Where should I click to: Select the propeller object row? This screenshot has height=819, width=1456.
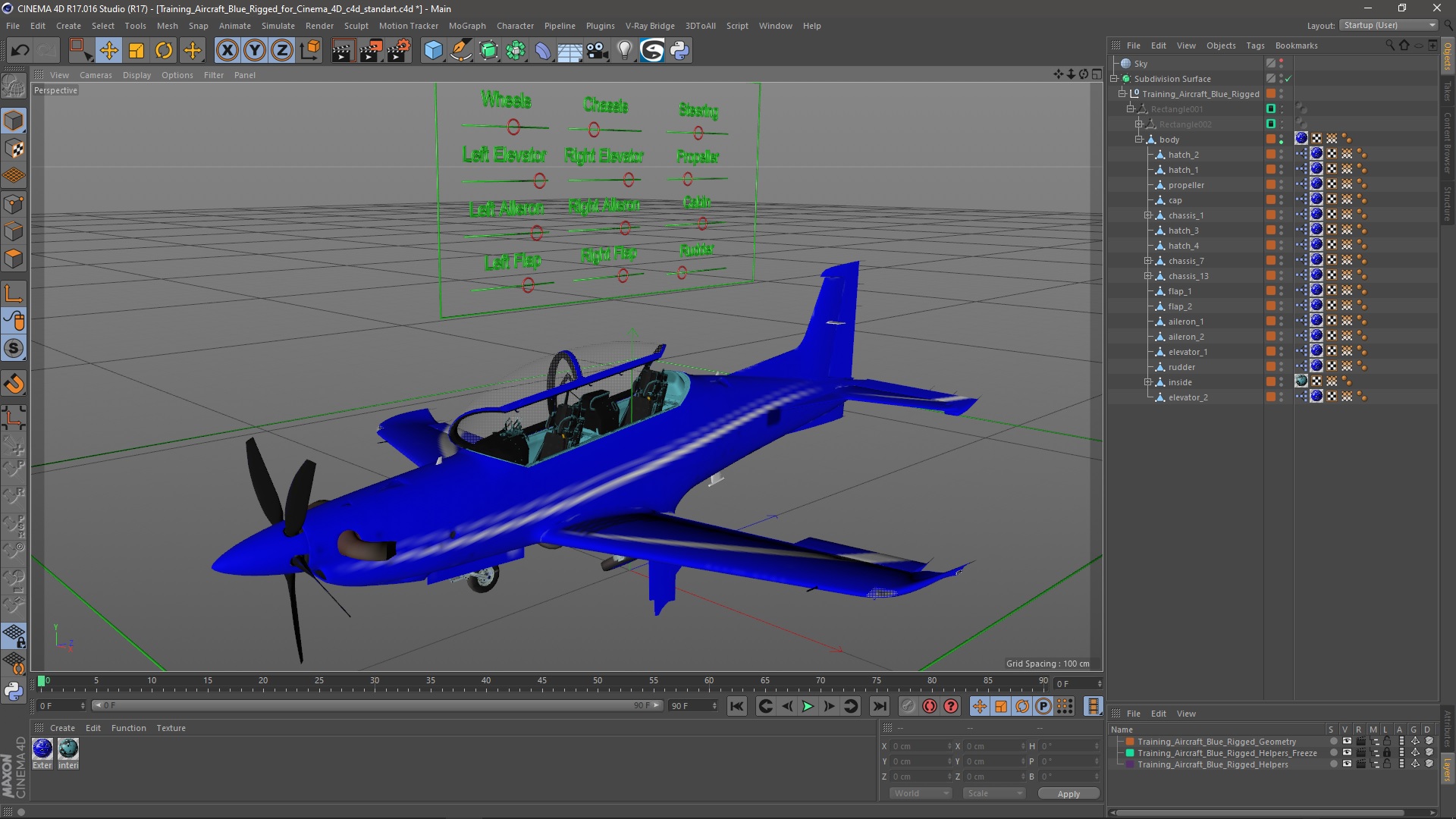click(x=1186, y=185)
